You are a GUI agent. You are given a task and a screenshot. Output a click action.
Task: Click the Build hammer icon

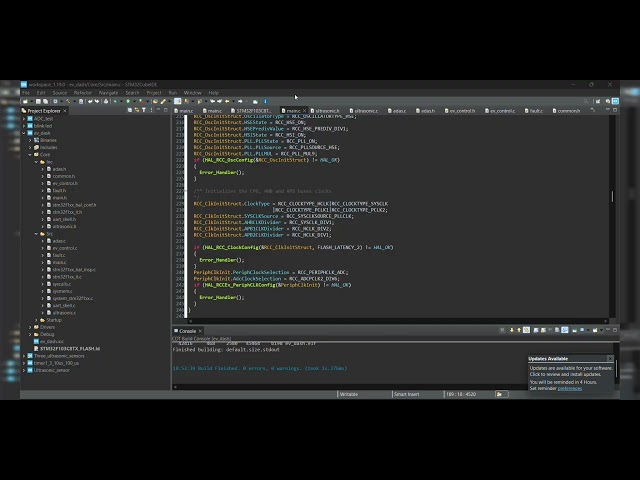(x=68, y=101)
